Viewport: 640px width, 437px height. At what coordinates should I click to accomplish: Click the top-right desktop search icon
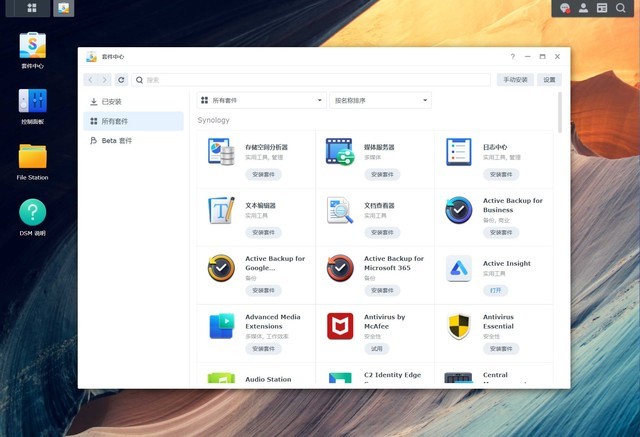tap(620, 8)
